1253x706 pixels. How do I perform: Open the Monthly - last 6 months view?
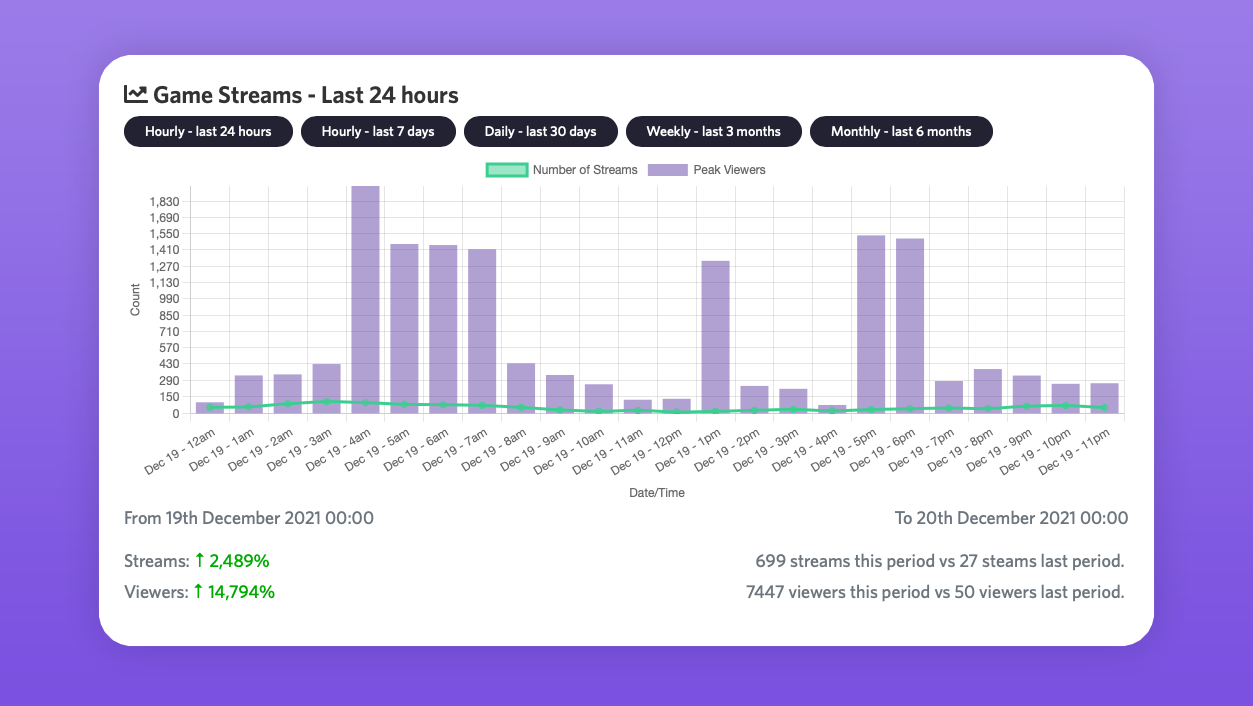(x=900, y=131)
